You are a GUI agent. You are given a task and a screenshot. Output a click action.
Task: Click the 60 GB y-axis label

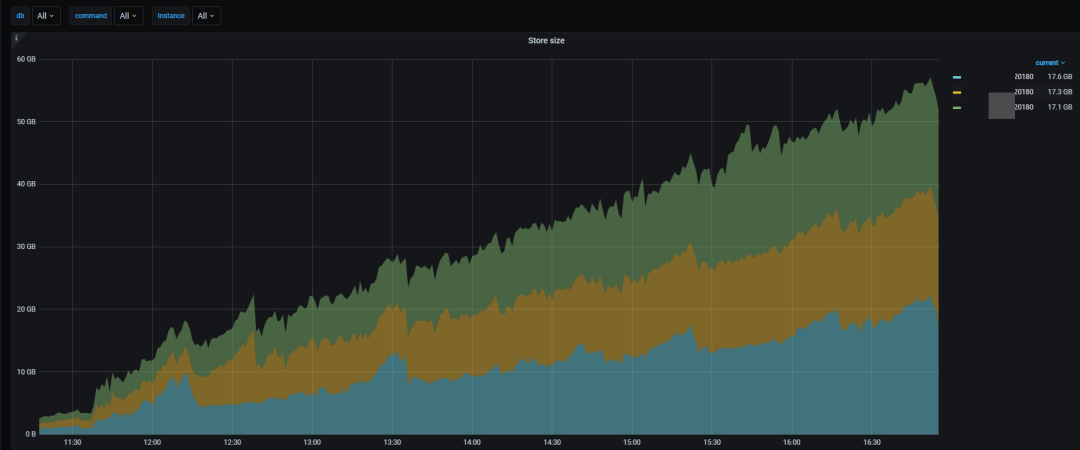pos(26,59)
